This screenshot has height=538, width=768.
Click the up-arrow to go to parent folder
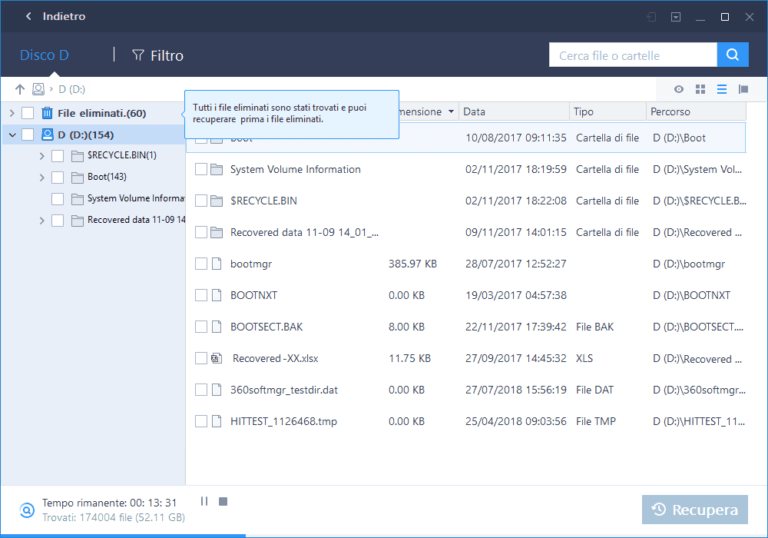click(19, 90)
